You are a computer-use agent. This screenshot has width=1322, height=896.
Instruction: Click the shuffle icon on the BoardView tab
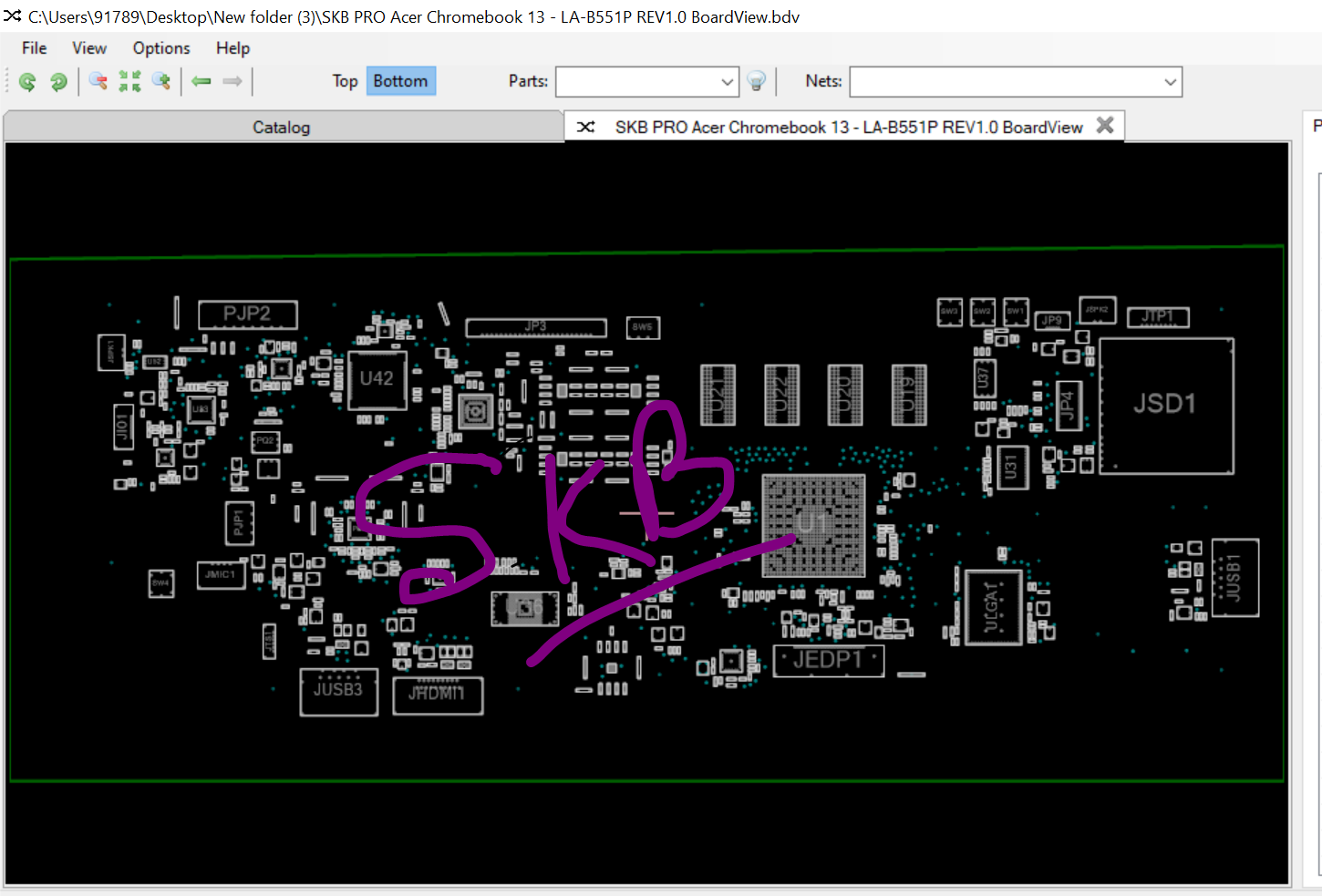586,127
